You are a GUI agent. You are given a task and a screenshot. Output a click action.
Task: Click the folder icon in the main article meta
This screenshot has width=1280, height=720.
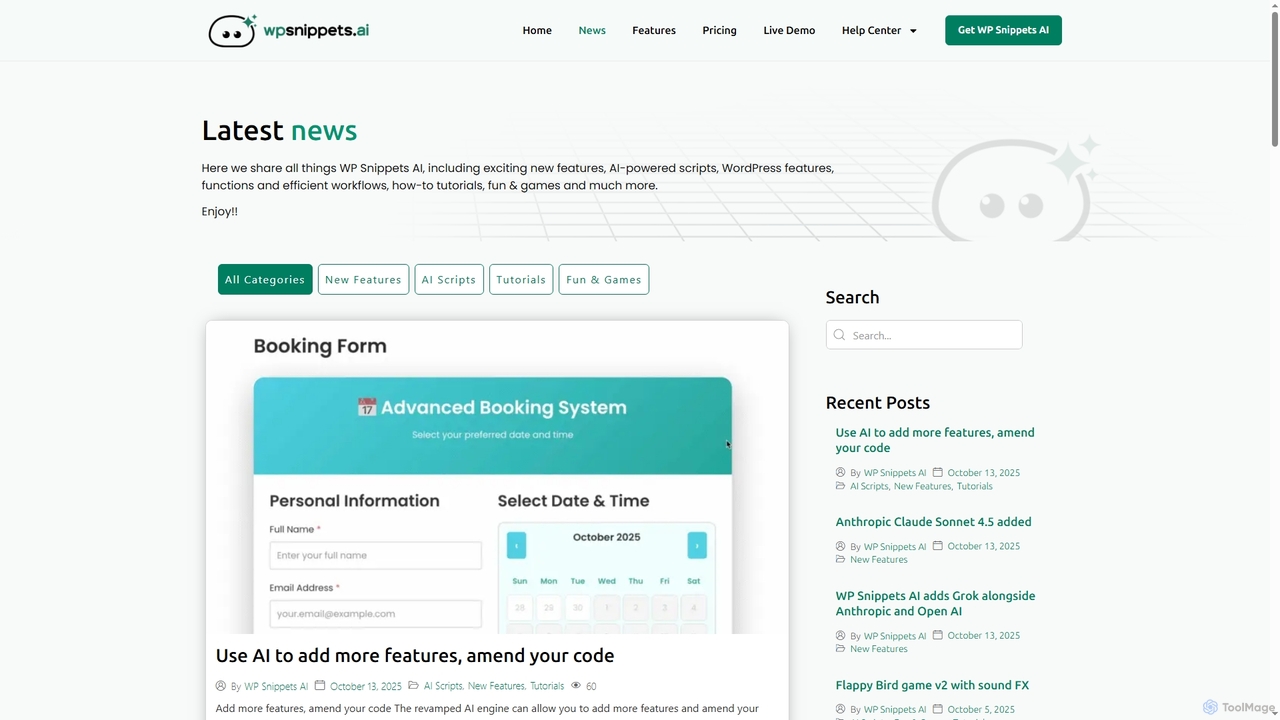coord(414,686)
